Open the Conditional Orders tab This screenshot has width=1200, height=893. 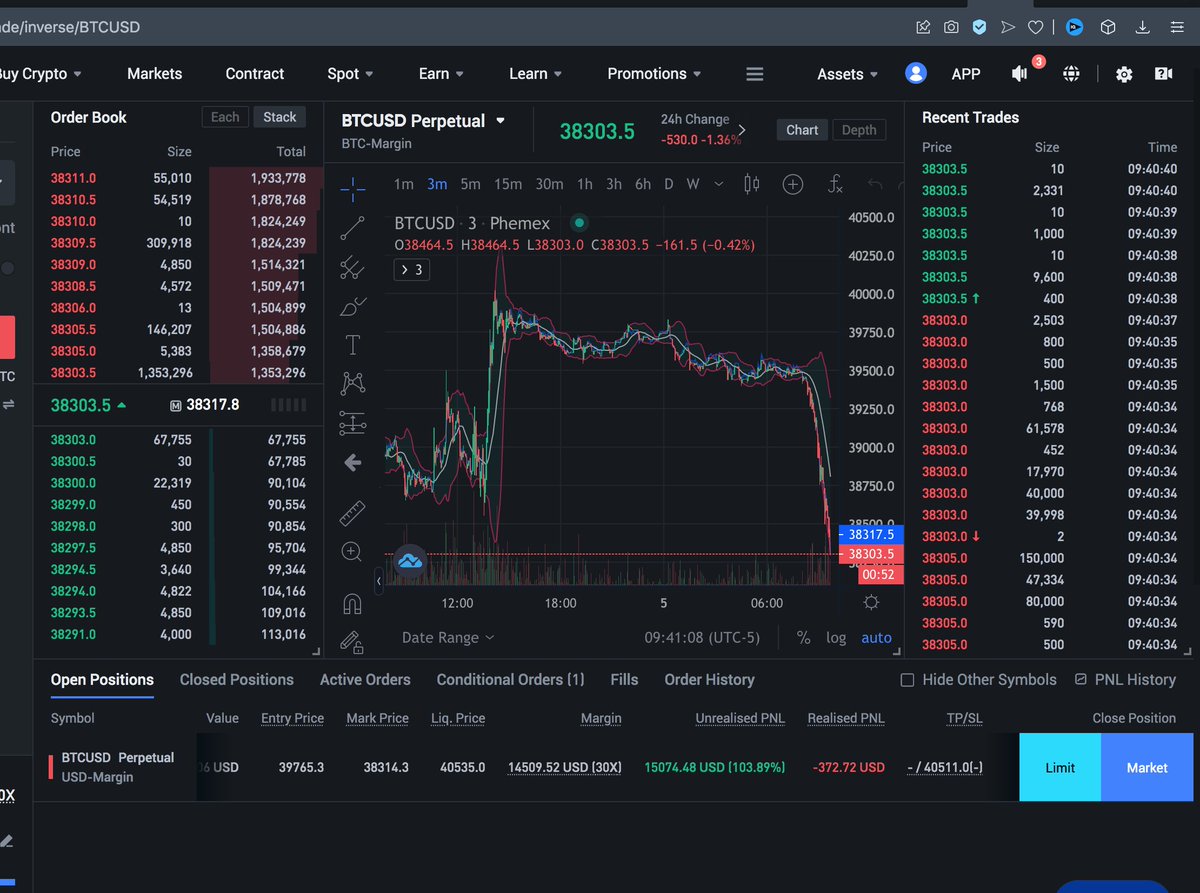click(510, 680)
